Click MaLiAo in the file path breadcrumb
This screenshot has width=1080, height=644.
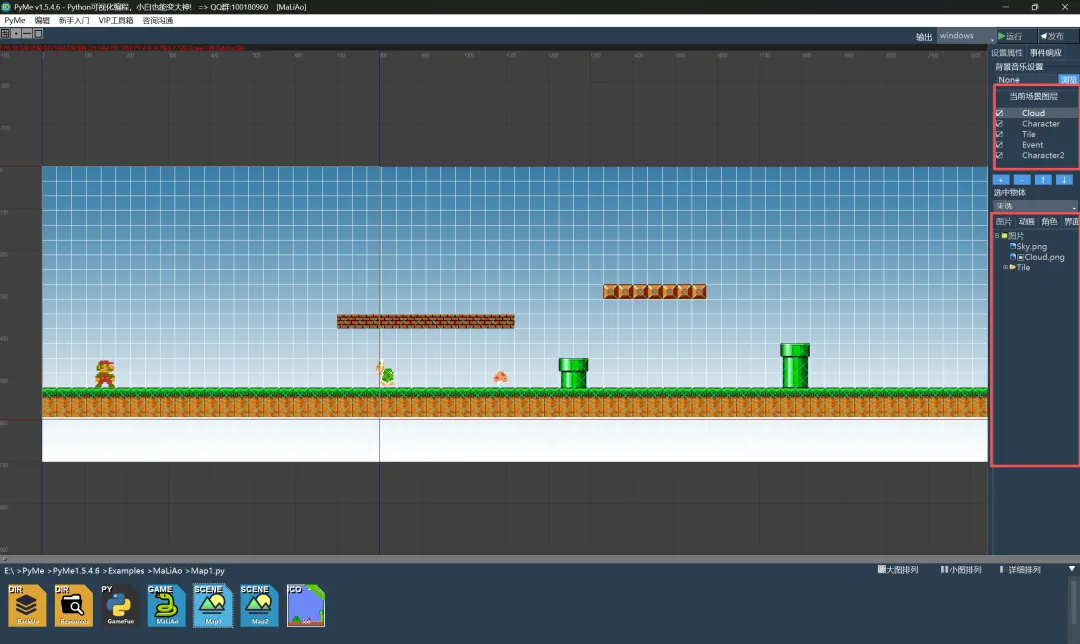click(x=167, y=571)
